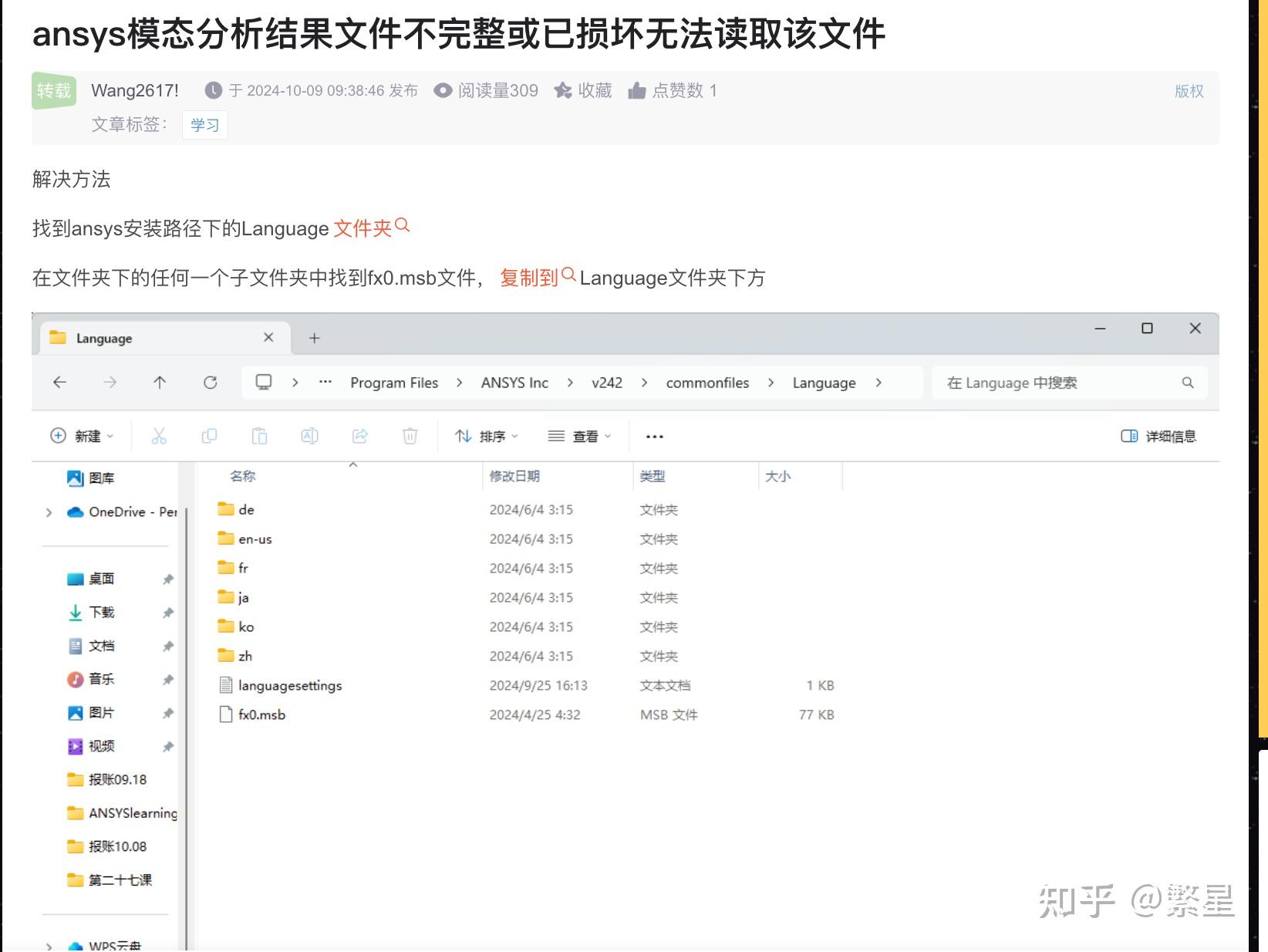The image size is (1268, 952).
Task: Select the Language window tab
Action: (x=164, y=338)
